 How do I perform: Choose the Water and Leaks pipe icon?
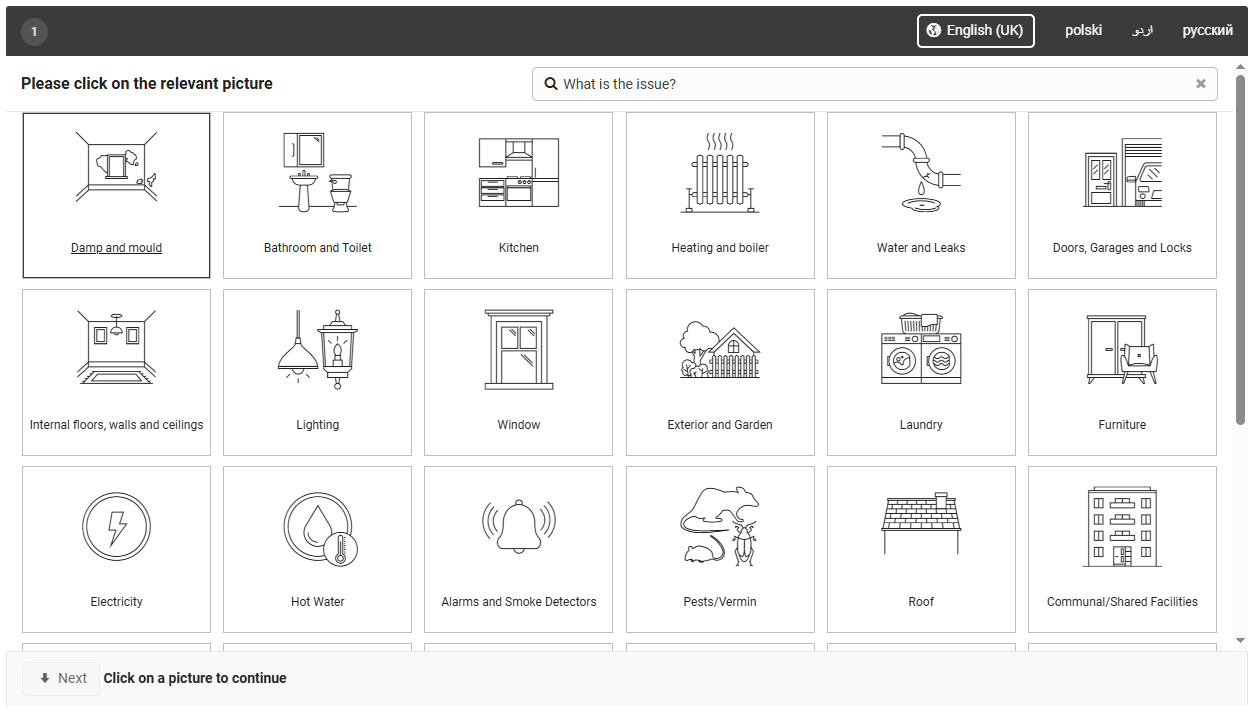pos(921,172)
